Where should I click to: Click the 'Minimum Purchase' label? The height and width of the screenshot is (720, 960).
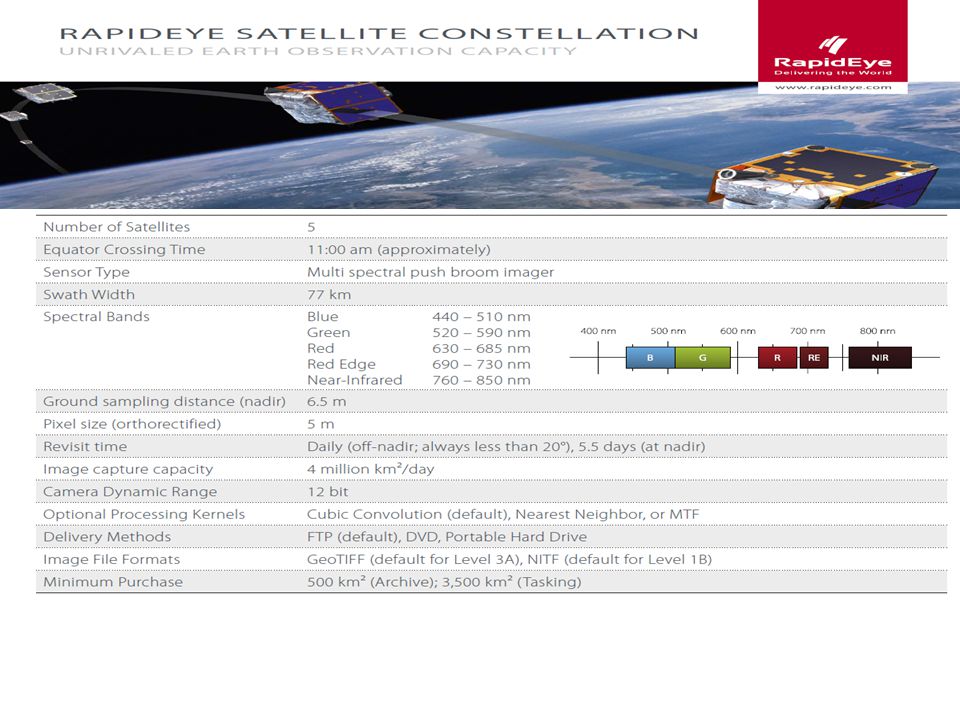(113, 582)
